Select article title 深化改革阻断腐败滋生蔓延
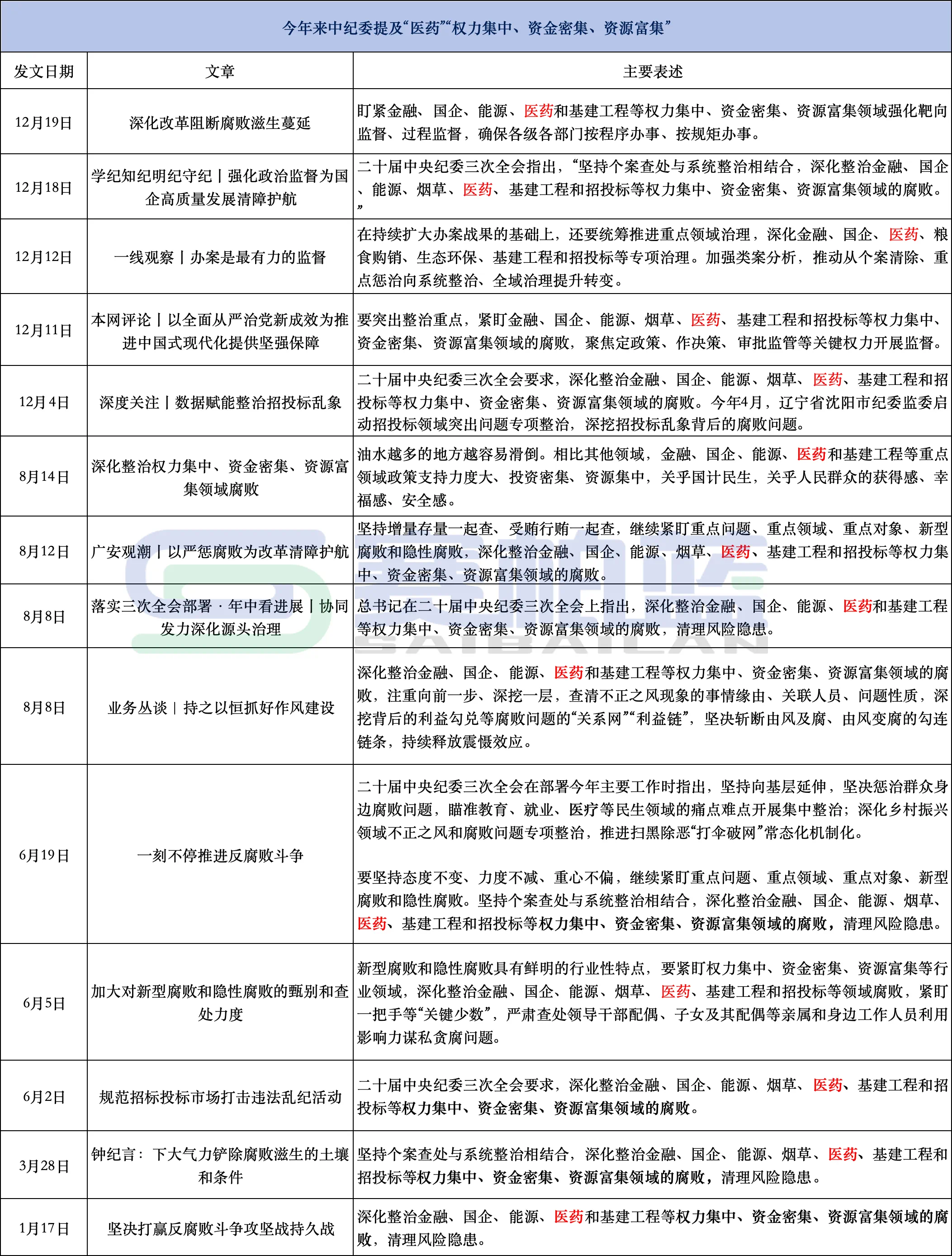The width and height of the screenshot is (952, 1256). tap(220, 123)
